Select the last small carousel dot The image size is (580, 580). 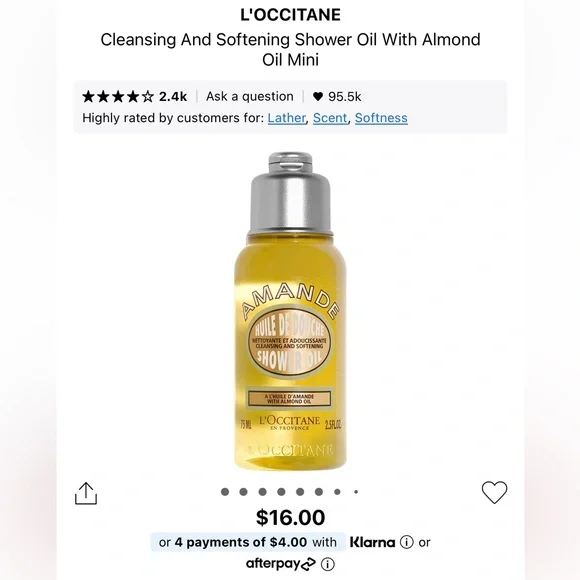356,492
